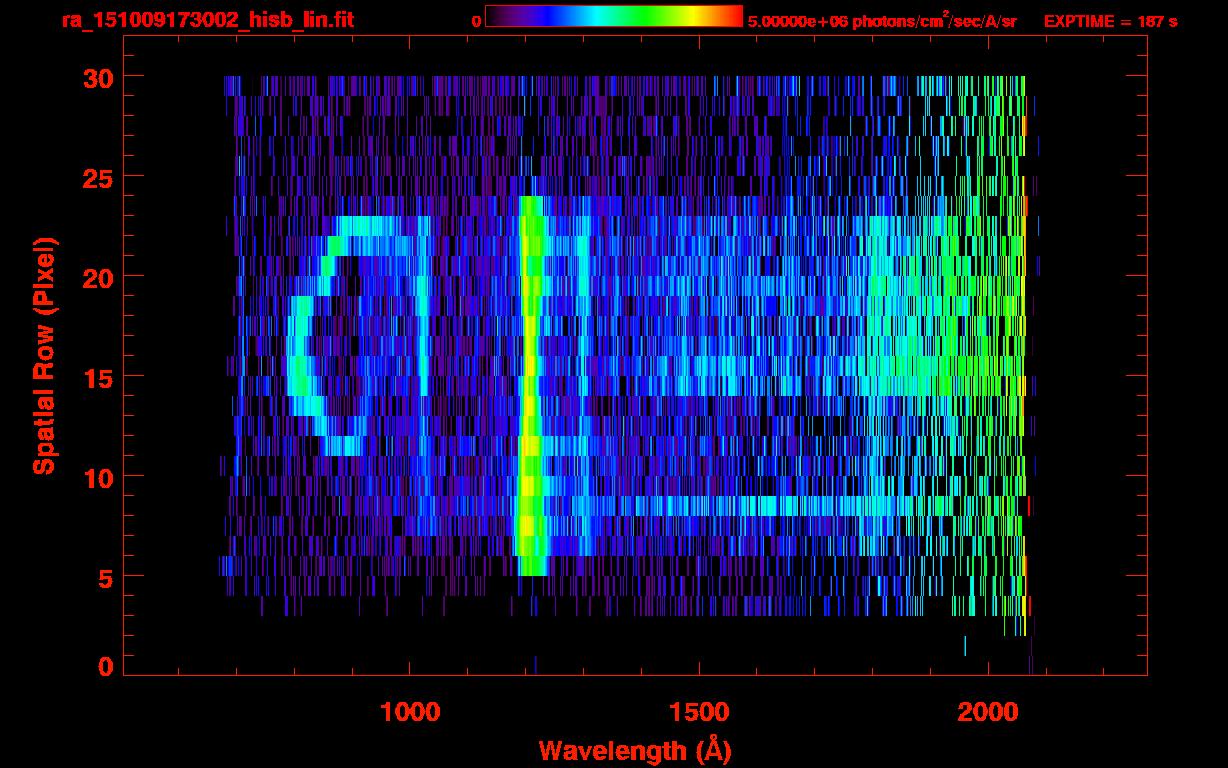1228x768 pixels.
Task: Click the Spatial Row (Pixel) axis title
Action: (43, 355)
